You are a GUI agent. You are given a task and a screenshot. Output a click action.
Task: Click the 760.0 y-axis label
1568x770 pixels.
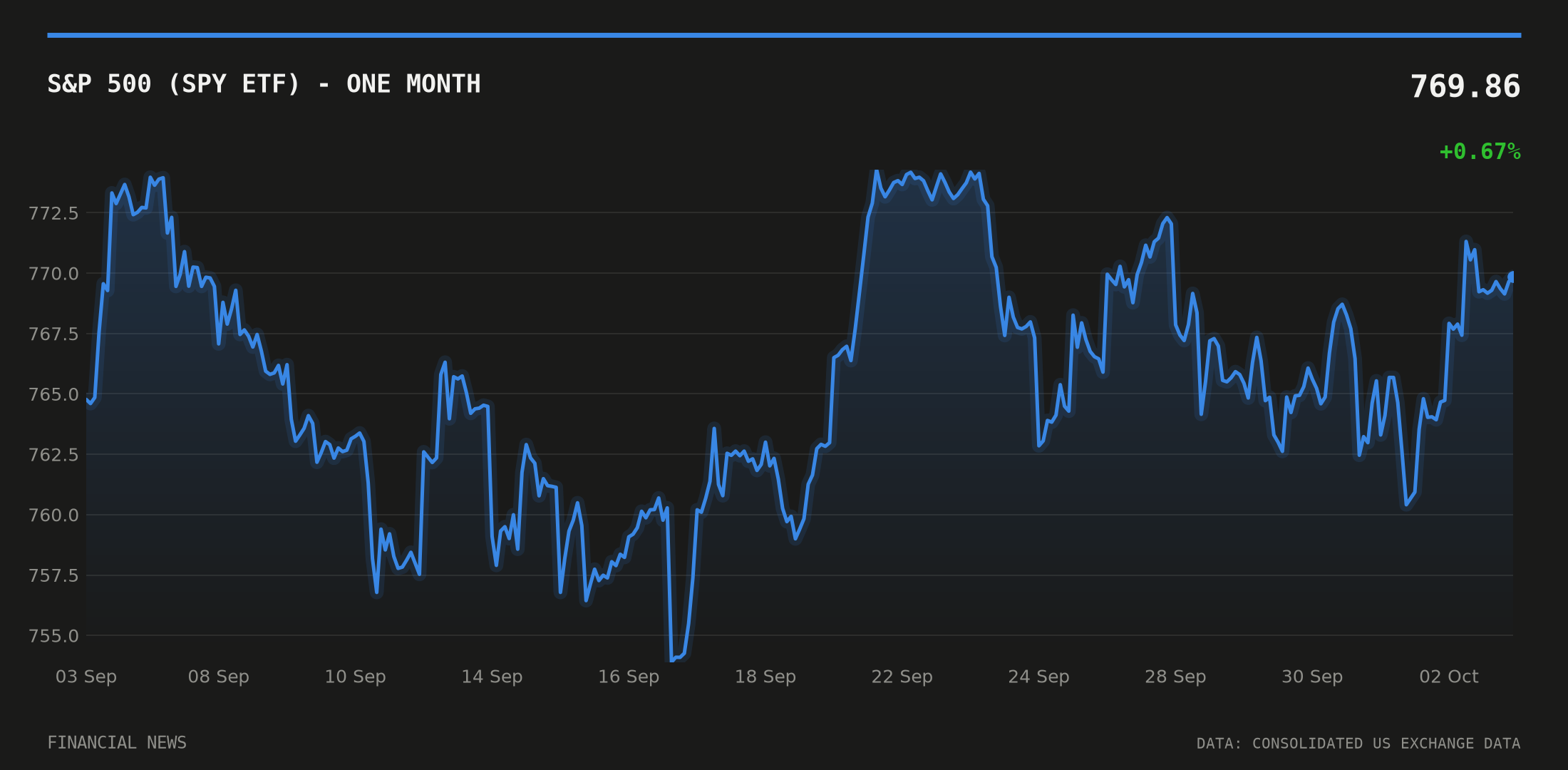pos(53,515)
